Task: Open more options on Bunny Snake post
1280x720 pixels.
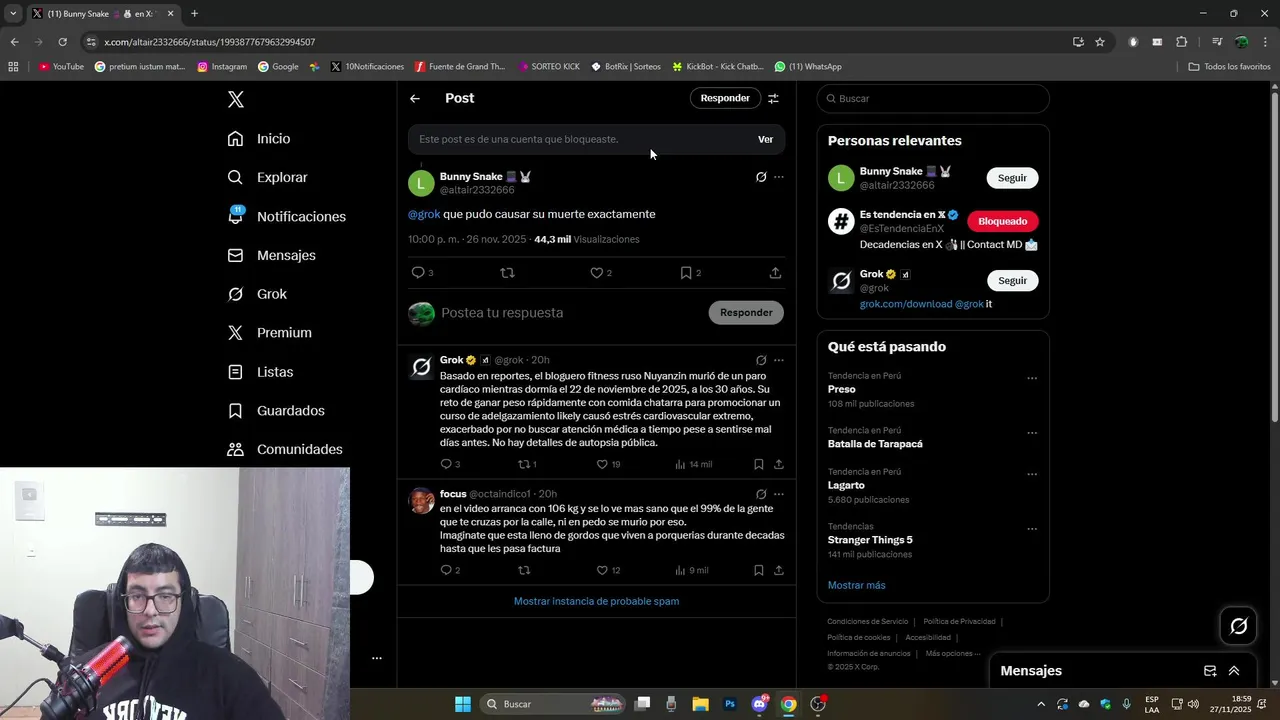Action: coord(779,177)
